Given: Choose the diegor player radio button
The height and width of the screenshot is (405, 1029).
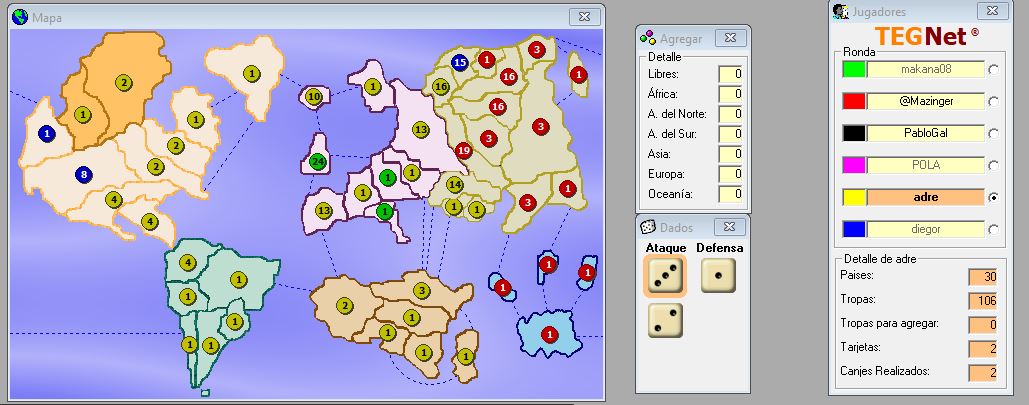Looking at the screenshot, I should (x=993, y=230).
